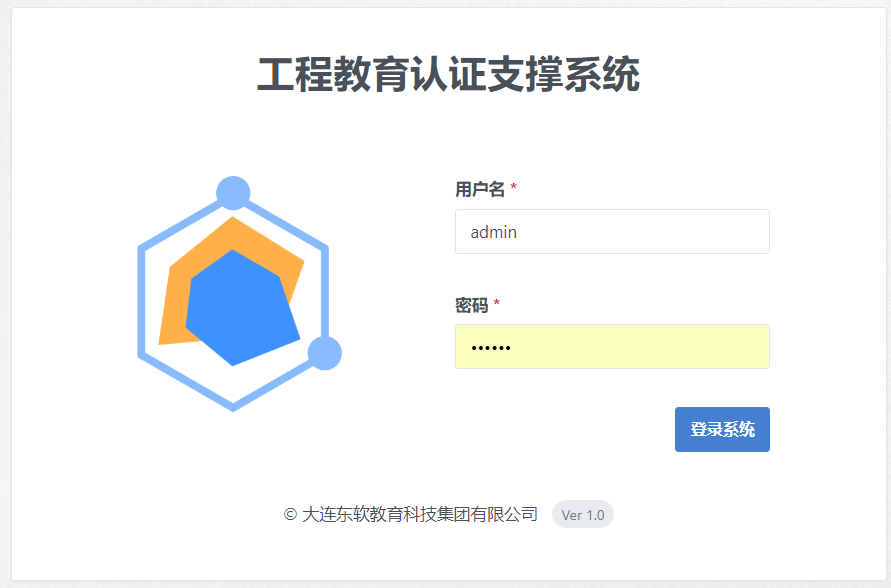
Task: Click the 大连东软教育科技集团有限公司 company name
Action: (x=420, y=515)
